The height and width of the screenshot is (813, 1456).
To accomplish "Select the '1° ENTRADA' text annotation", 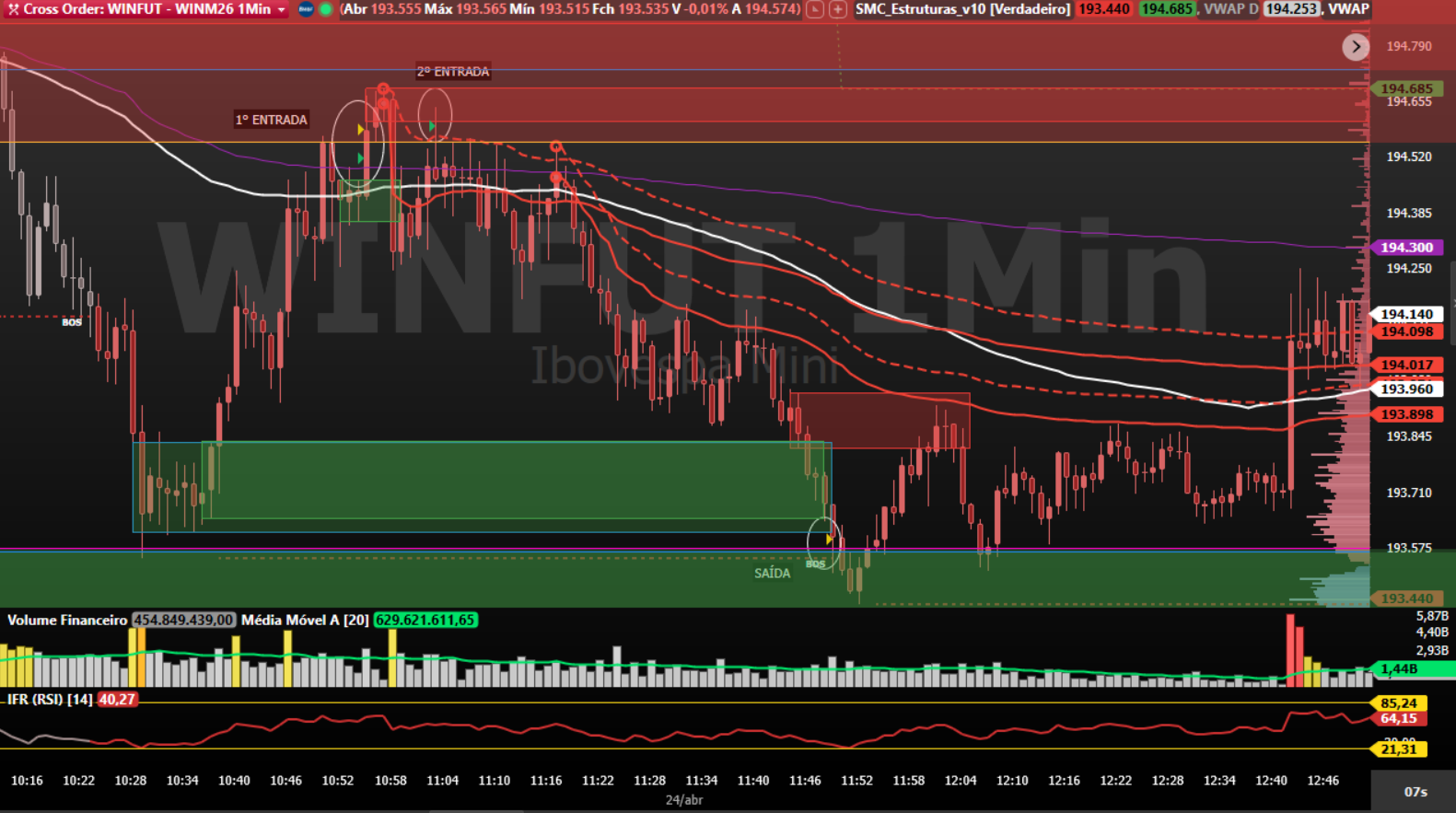I will [271, 120].
